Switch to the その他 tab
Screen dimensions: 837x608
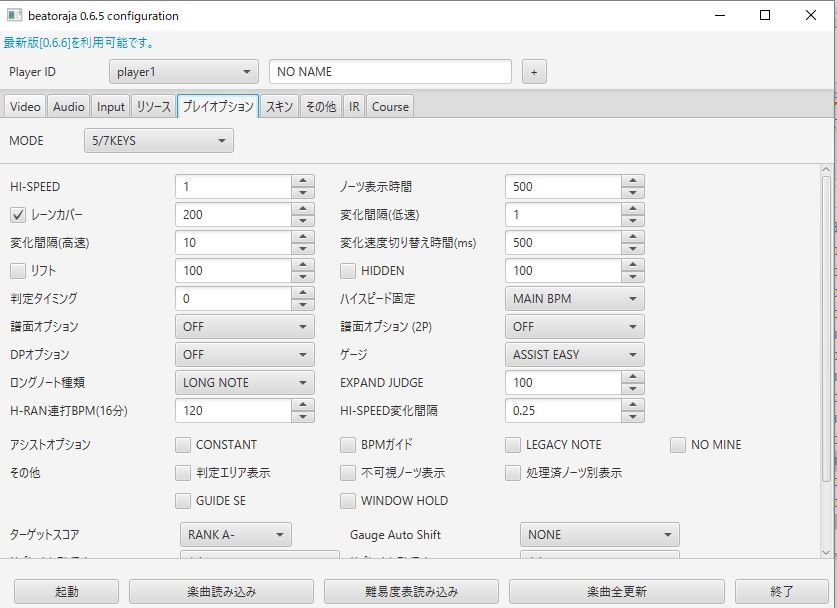pos(320,106)
